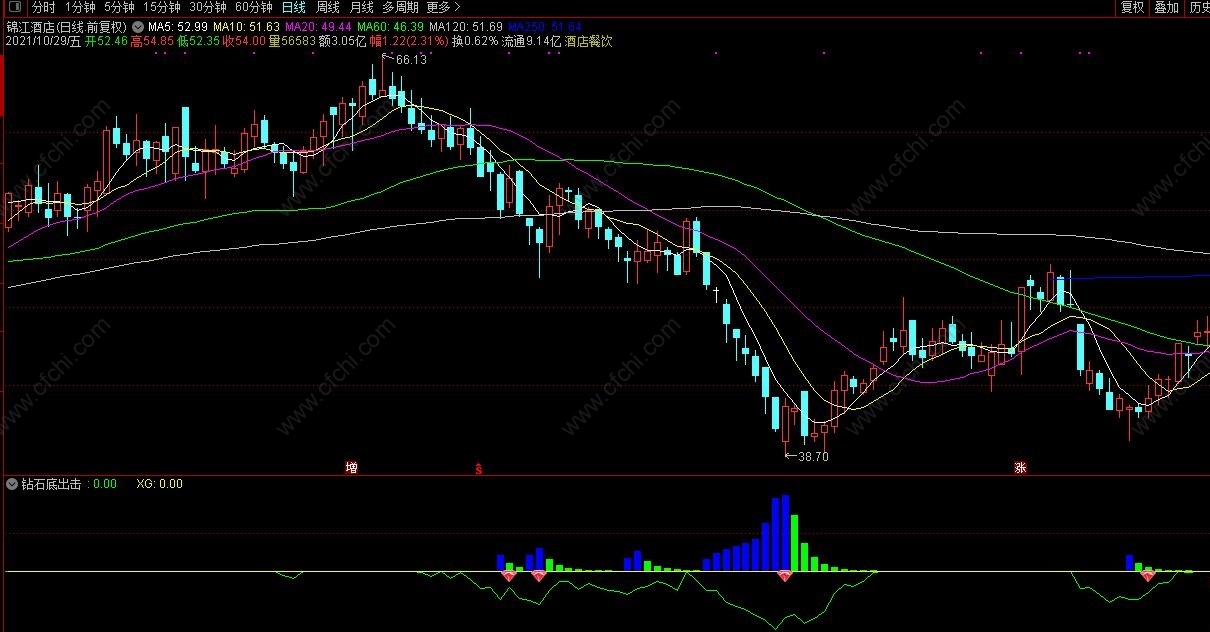
Task: Select the MA5: 52.99 indicator label
Action: (x=178, y=26)
